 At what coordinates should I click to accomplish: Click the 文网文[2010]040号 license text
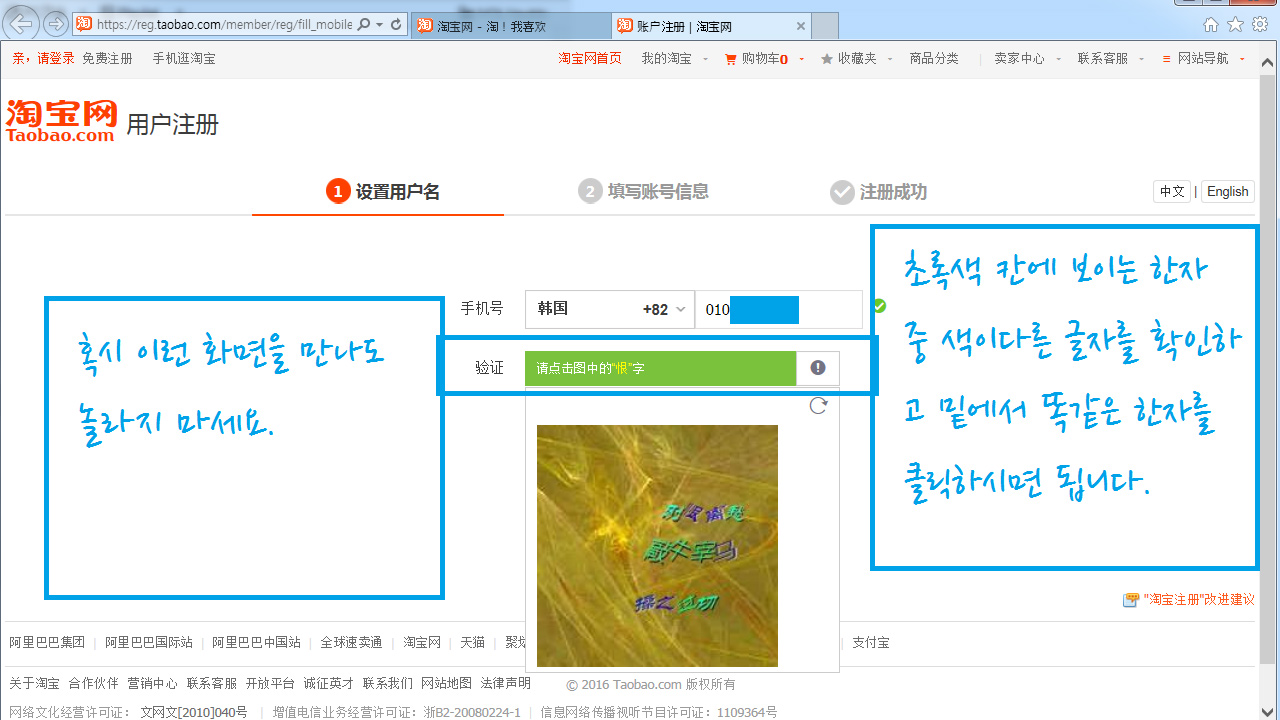[x=194, y=713]
